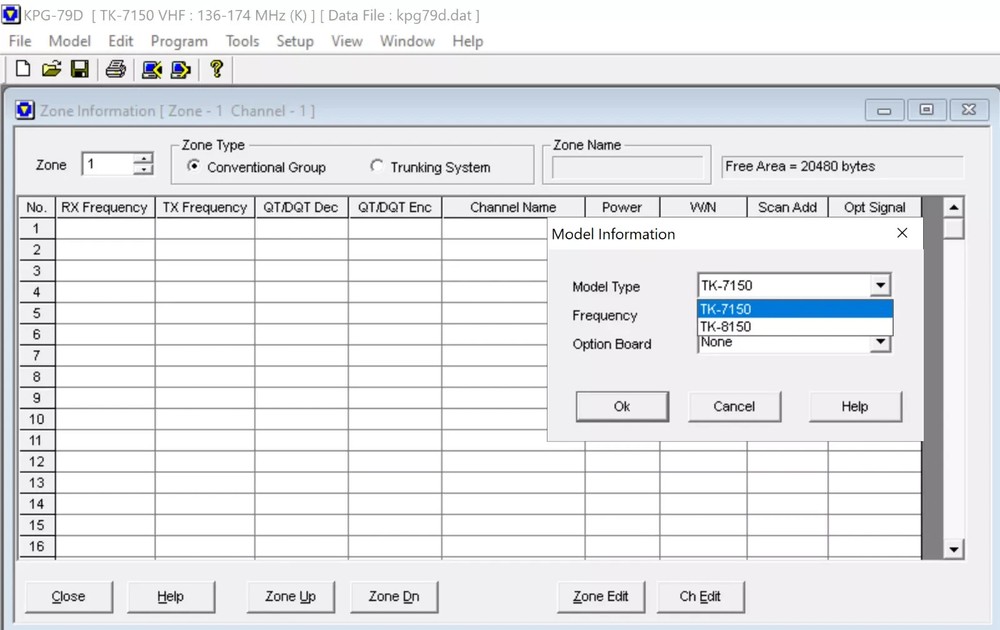Screen dimensions: 1000x630
Task: Save the data file with the floppy icon
Action: click(80, 68)
